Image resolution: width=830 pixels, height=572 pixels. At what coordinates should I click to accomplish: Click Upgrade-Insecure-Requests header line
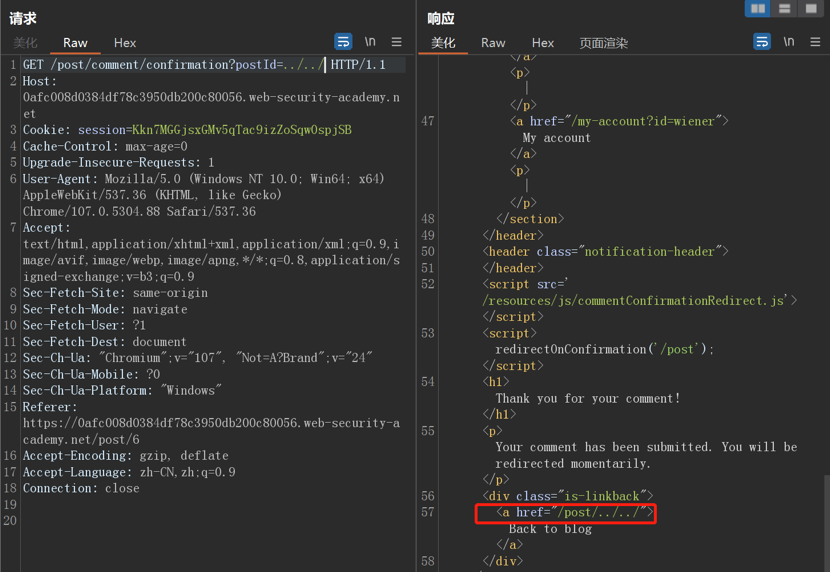[119, 162]
